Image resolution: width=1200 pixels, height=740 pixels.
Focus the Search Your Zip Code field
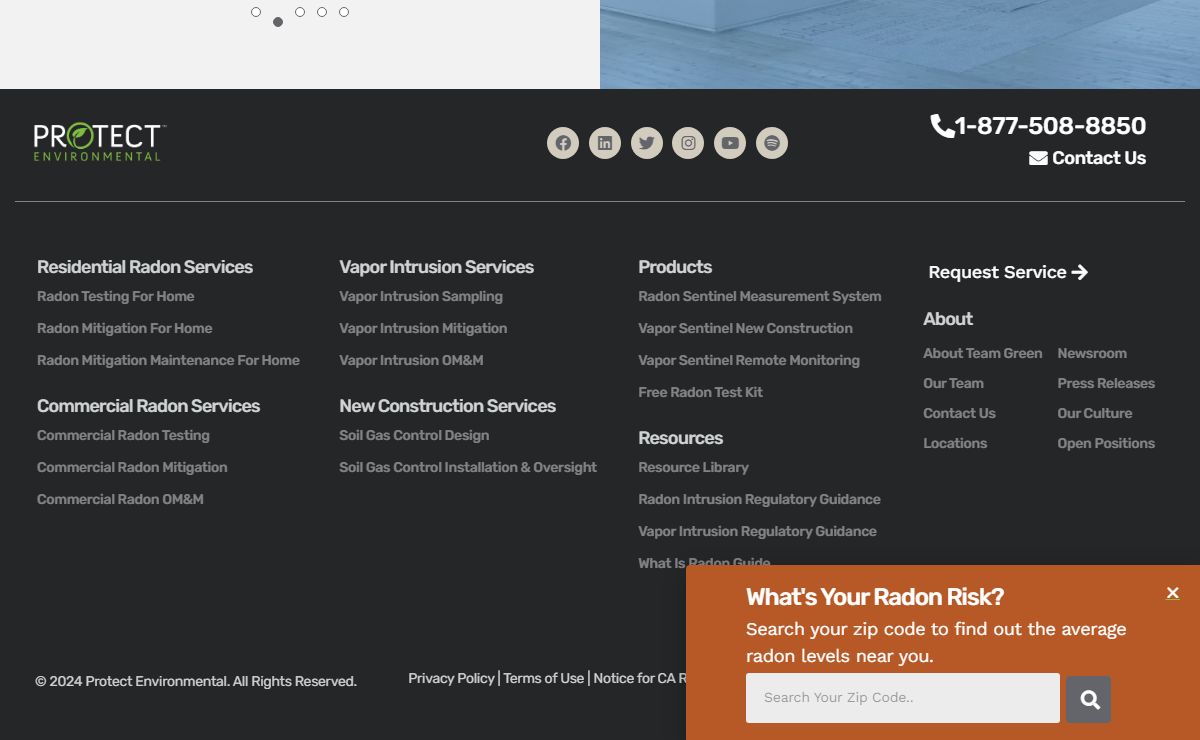[903, 698]
